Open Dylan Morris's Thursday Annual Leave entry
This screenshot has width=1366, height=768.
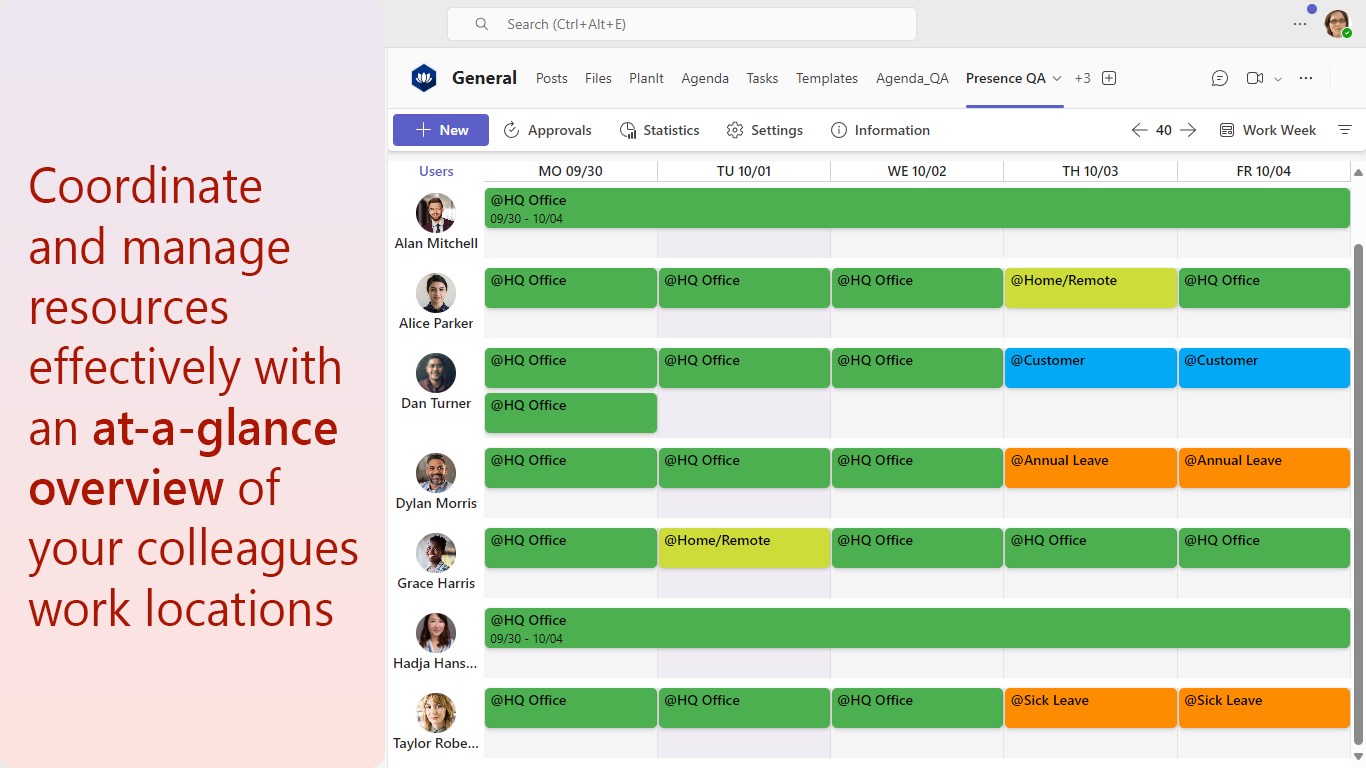1090,468
